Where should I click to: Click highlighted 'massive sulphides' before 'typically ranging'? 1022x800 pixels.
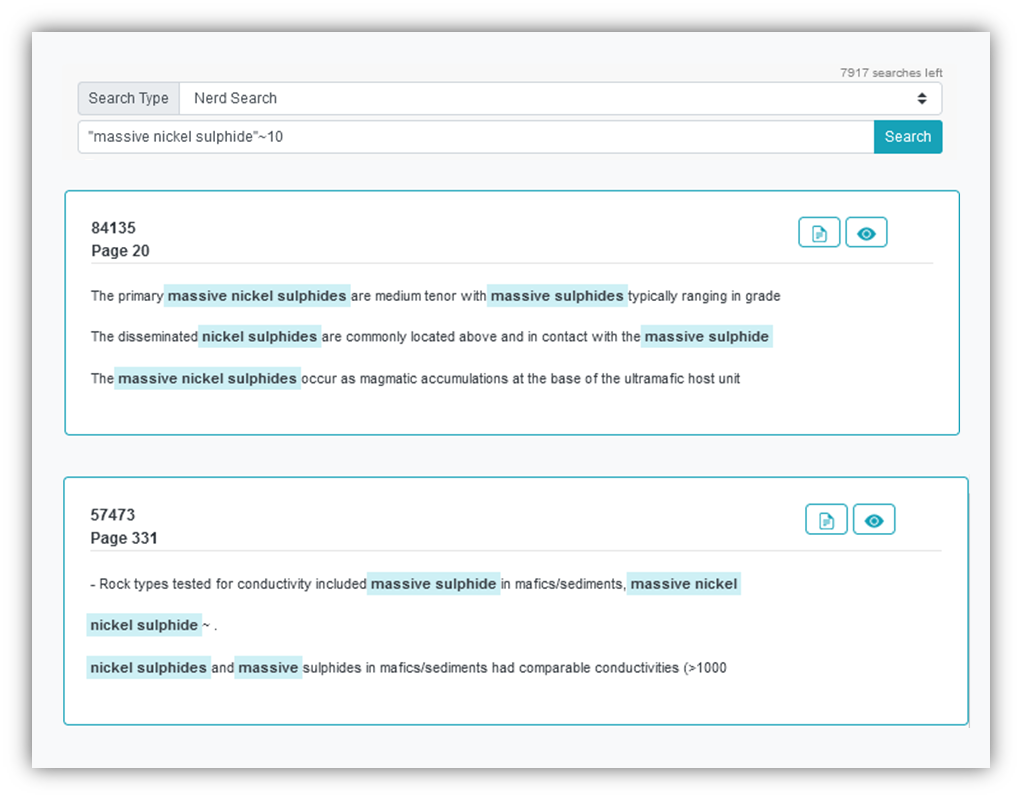click(x=557, y=296)
